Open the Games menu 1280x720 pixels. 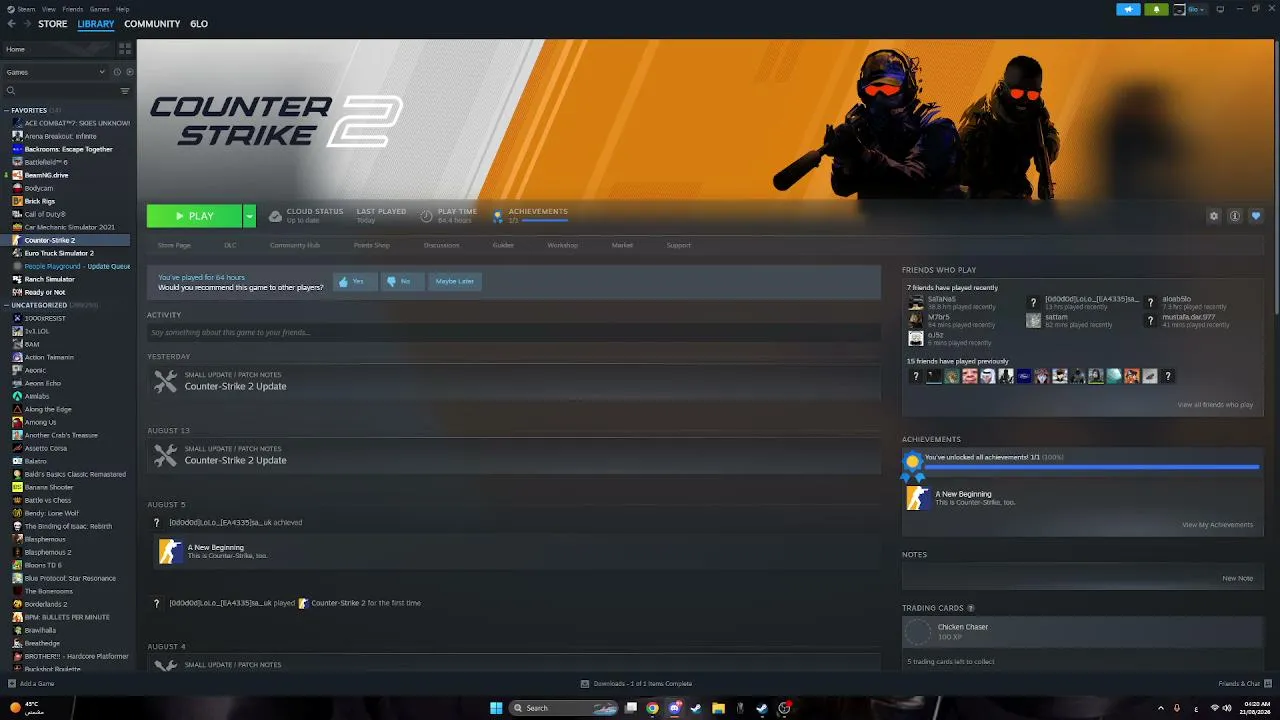pos(100,9)
